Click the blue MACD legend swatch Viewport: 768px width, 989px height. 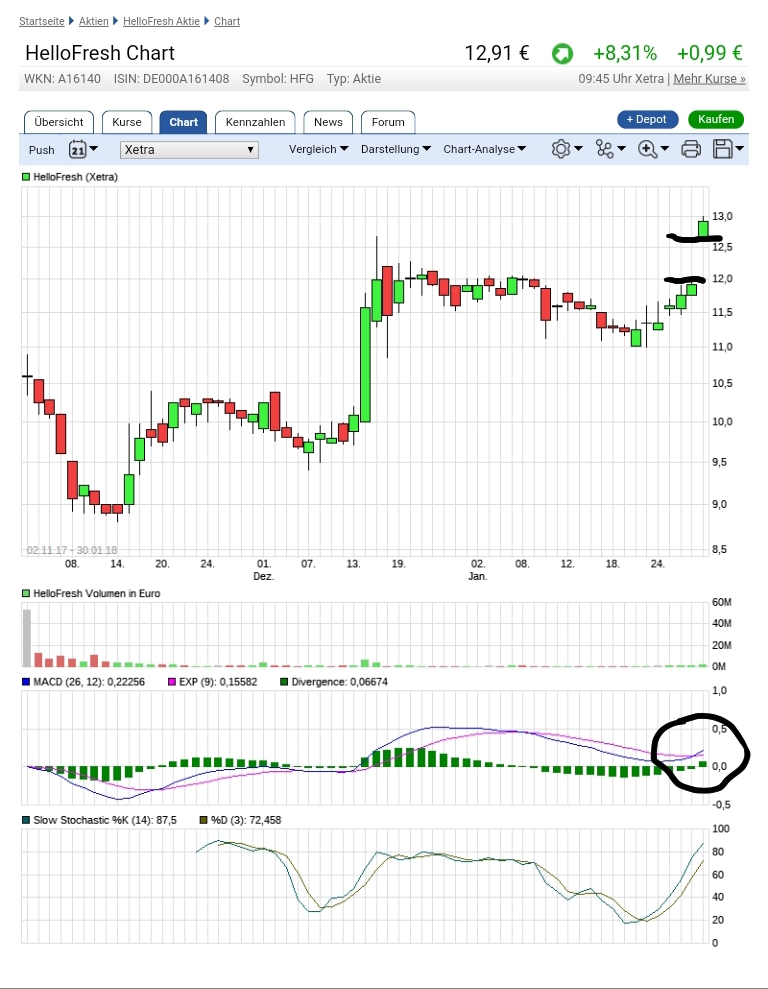click(26, 682)
